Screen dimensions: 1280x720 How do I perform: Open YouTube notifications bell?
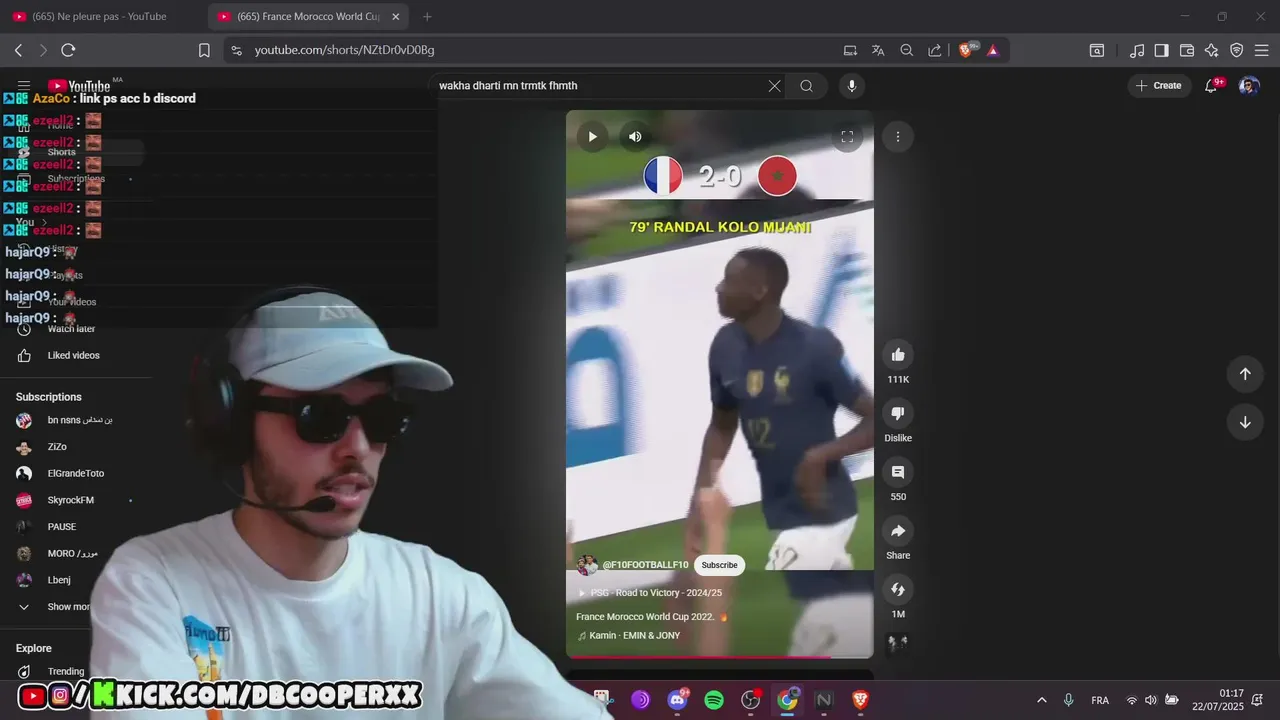1212,86
